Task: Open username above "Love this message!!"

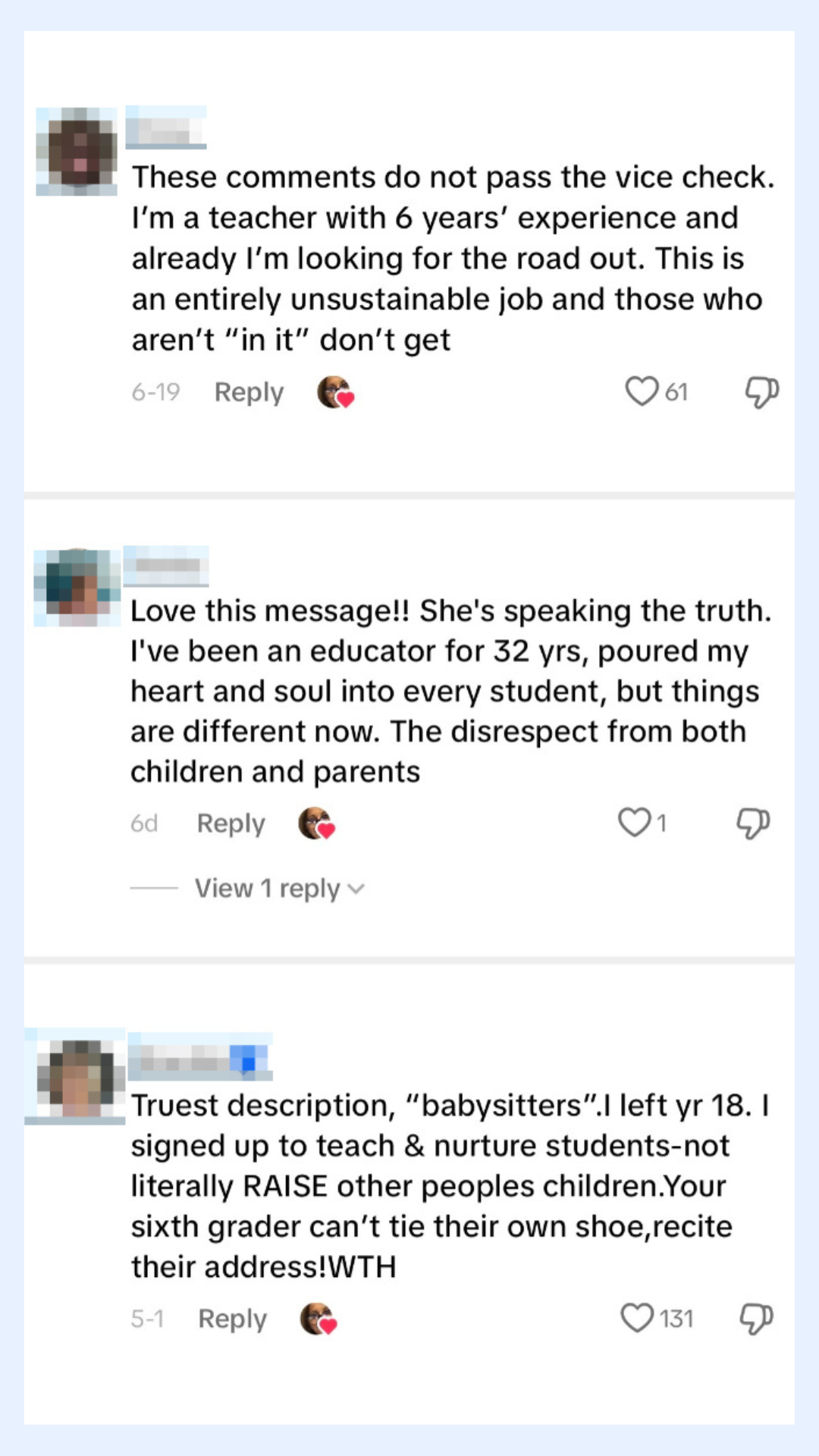Action: (166, 566)
